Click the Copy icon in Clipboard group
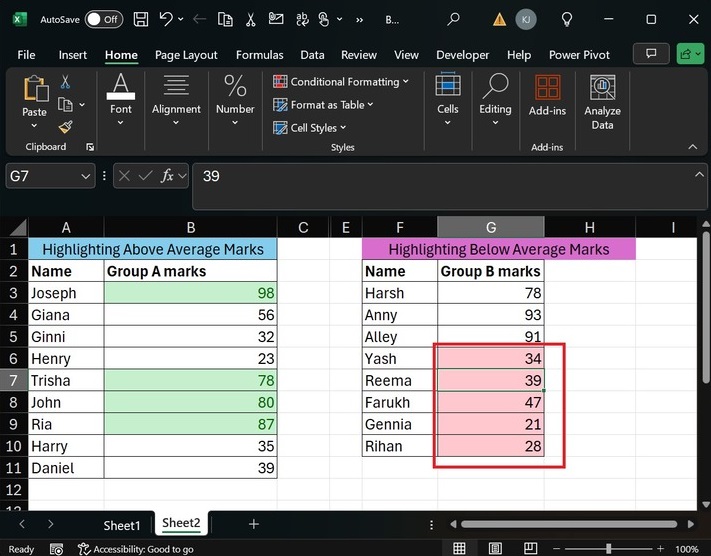Image resolution: width=711 pixels, height=556 pixels. (x=65, y=105)
